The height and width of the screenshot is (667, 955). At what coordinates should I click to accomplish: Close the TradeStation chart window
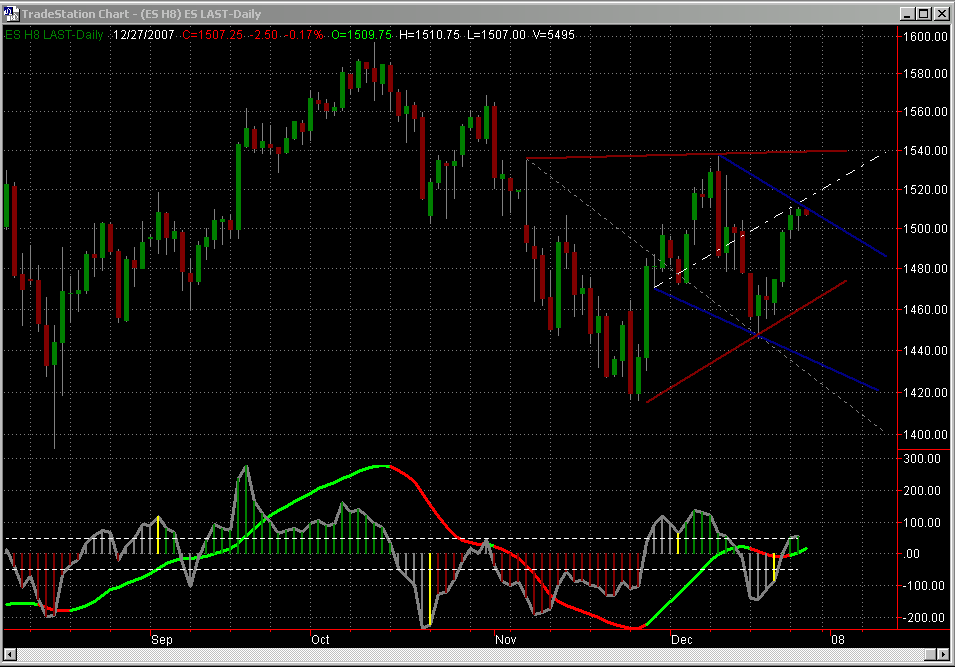coord(940,13)
